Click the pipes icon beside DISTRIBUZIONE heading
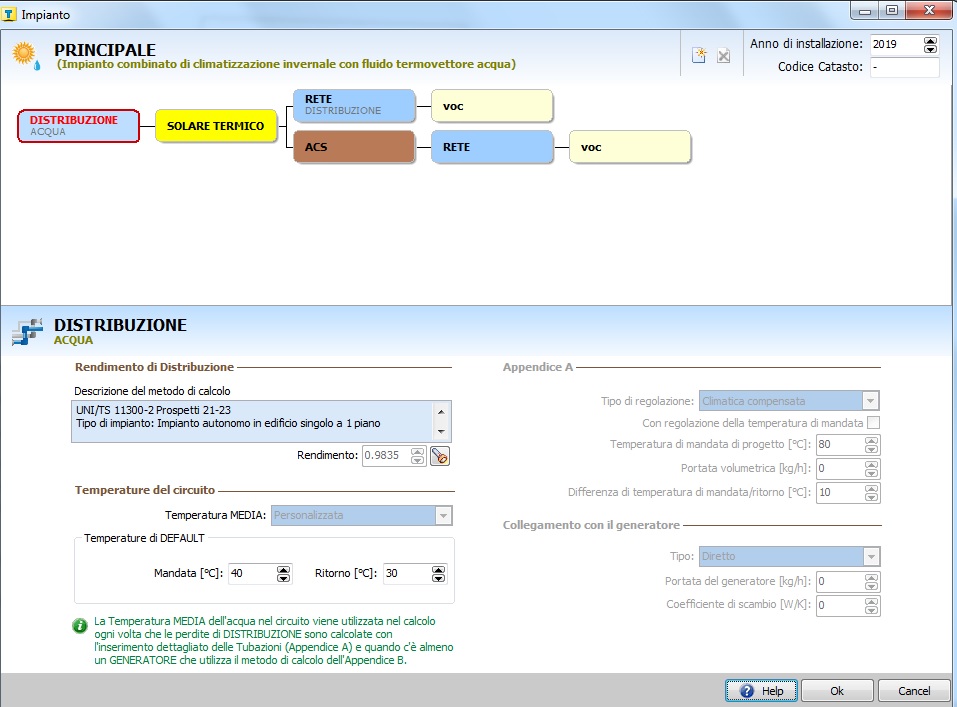The image size is (957, 707). click(26, 332)
